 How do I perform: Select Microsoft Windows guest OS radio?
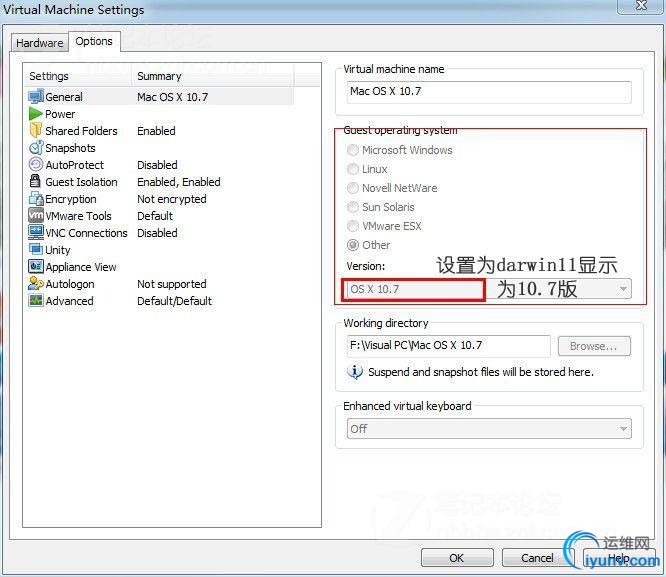[353, 150]
